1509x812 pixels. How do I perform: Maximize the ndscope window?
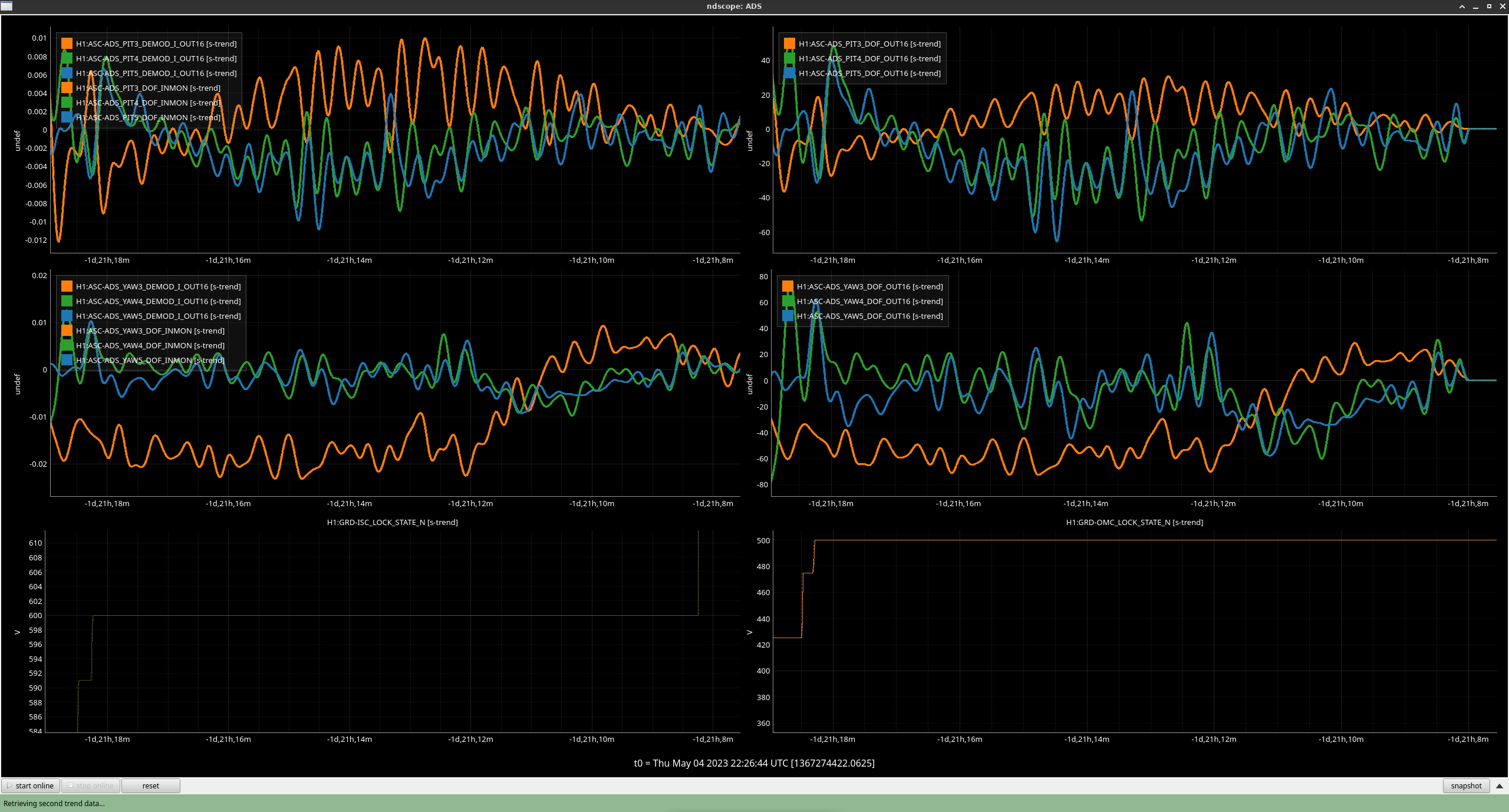(1489, 6)
